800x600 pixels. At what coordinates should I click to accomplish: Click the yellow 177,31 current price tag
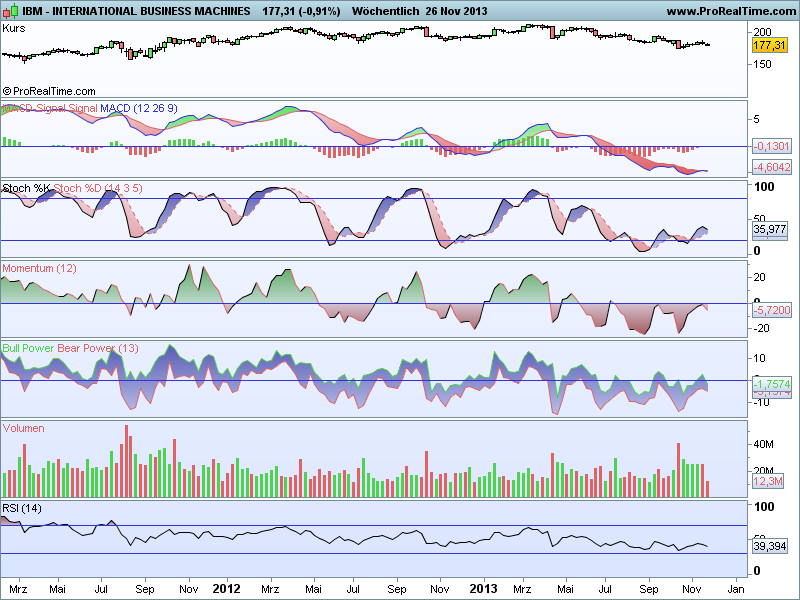(x=769, y=45)
